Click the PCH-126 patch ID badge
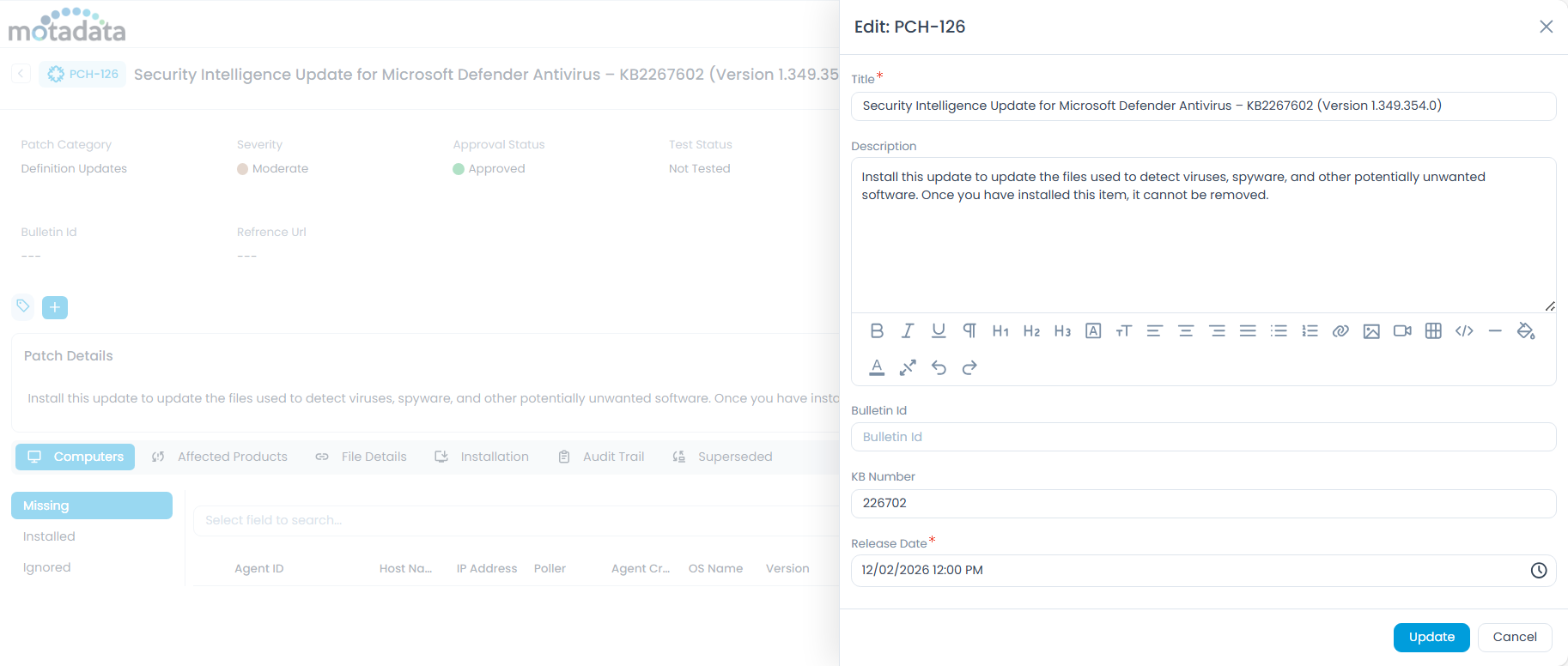 tap(82, 75)
